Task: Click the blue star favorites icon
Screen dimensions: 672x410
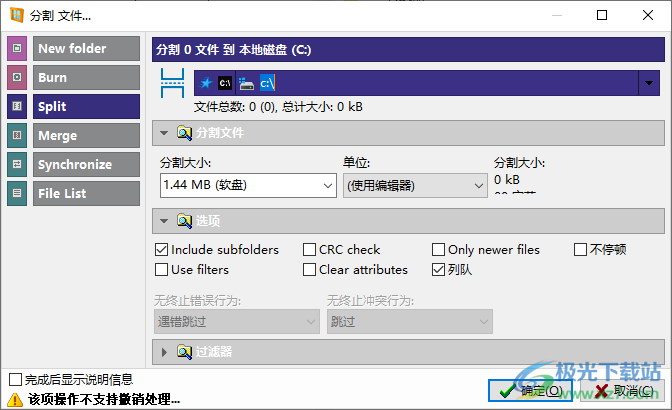Action: (x=206, y=83)
